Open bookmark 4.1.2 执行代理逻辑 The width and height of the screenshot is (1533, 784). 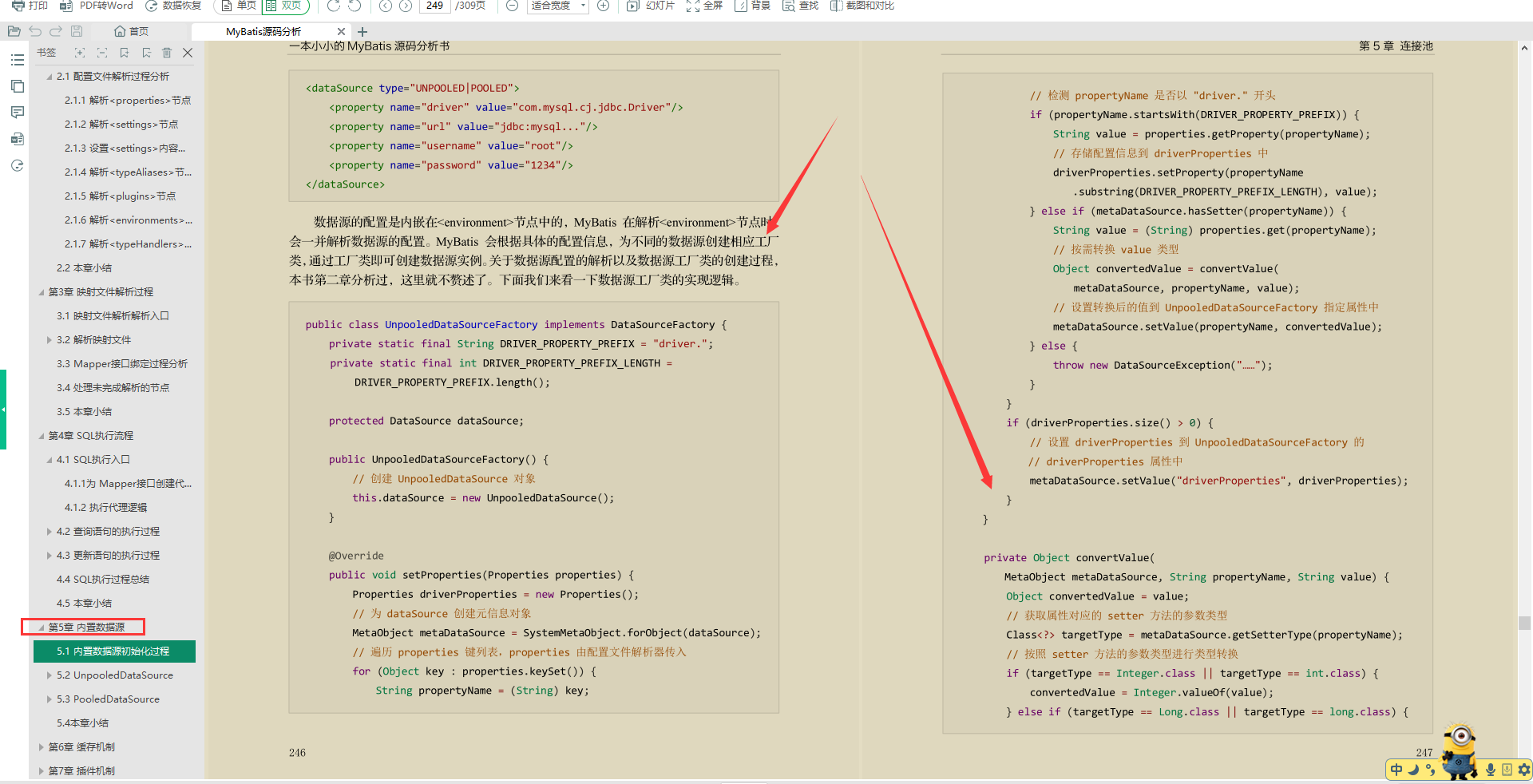coord(105,508)
